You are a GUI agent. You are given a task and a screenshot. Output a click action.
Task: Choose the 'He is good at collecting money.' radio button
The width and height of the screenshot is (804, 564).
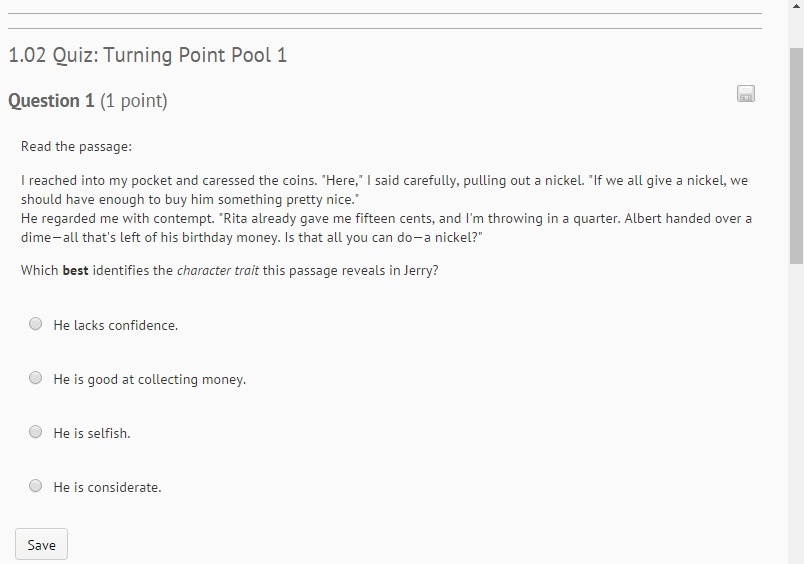(x=36, y=378)
